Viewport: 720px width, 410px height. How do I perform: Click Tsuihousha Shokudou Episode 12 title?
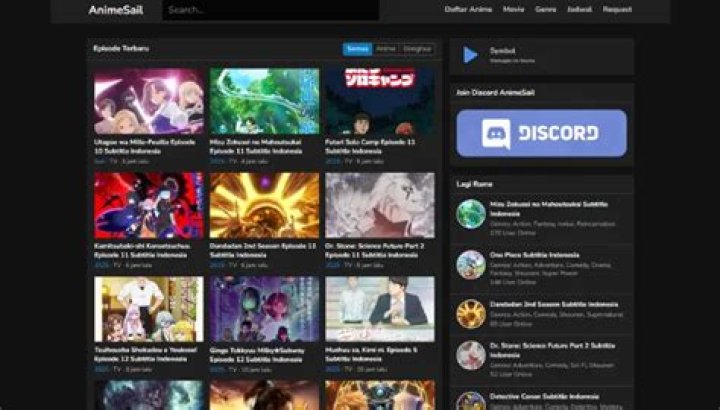tap(146, 354)
